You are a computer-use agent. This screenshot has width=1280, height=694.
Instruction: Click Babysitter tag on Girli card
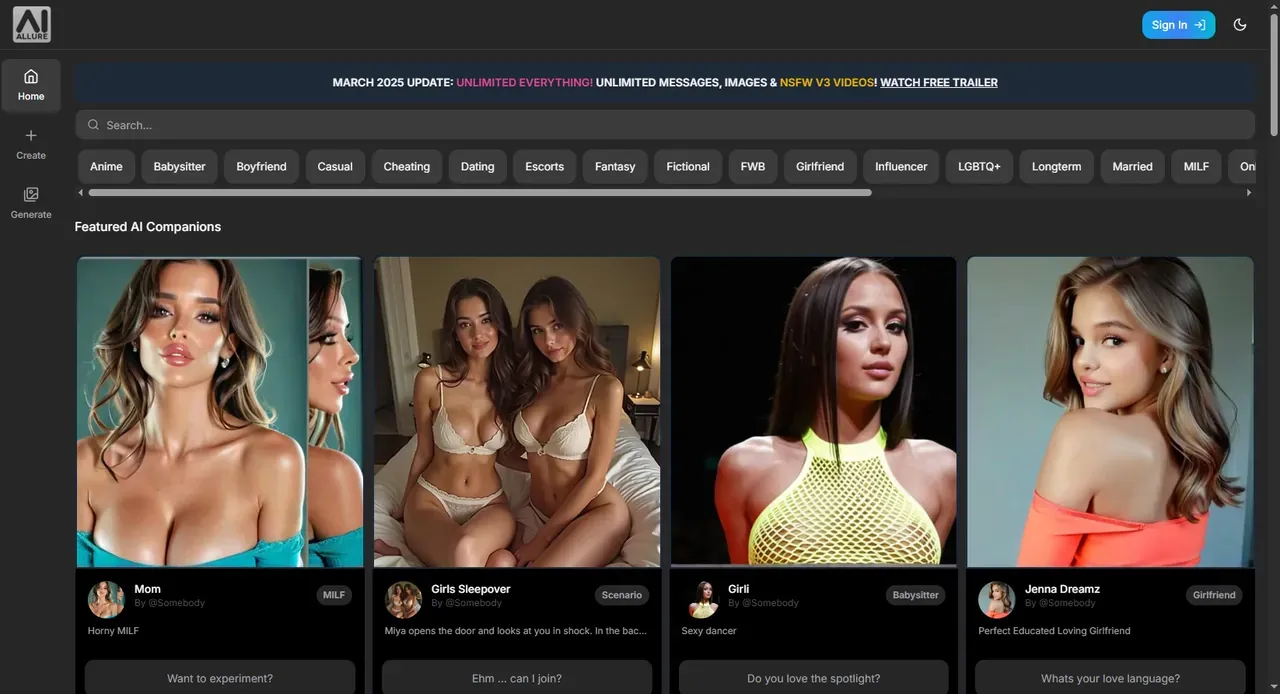click(915, 595)
